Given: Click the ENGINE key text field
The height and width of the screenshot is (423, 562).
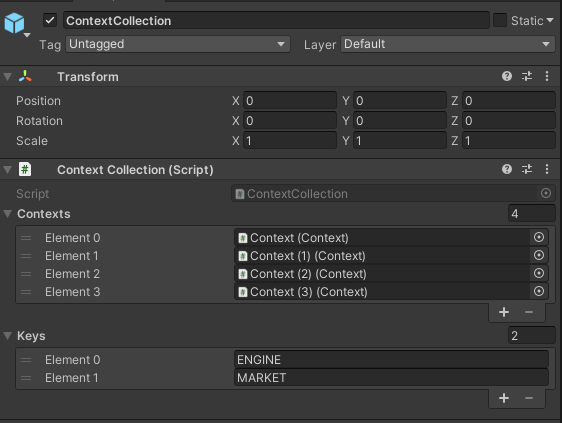Looking at the screenshot, I should [x=391, y=360].
